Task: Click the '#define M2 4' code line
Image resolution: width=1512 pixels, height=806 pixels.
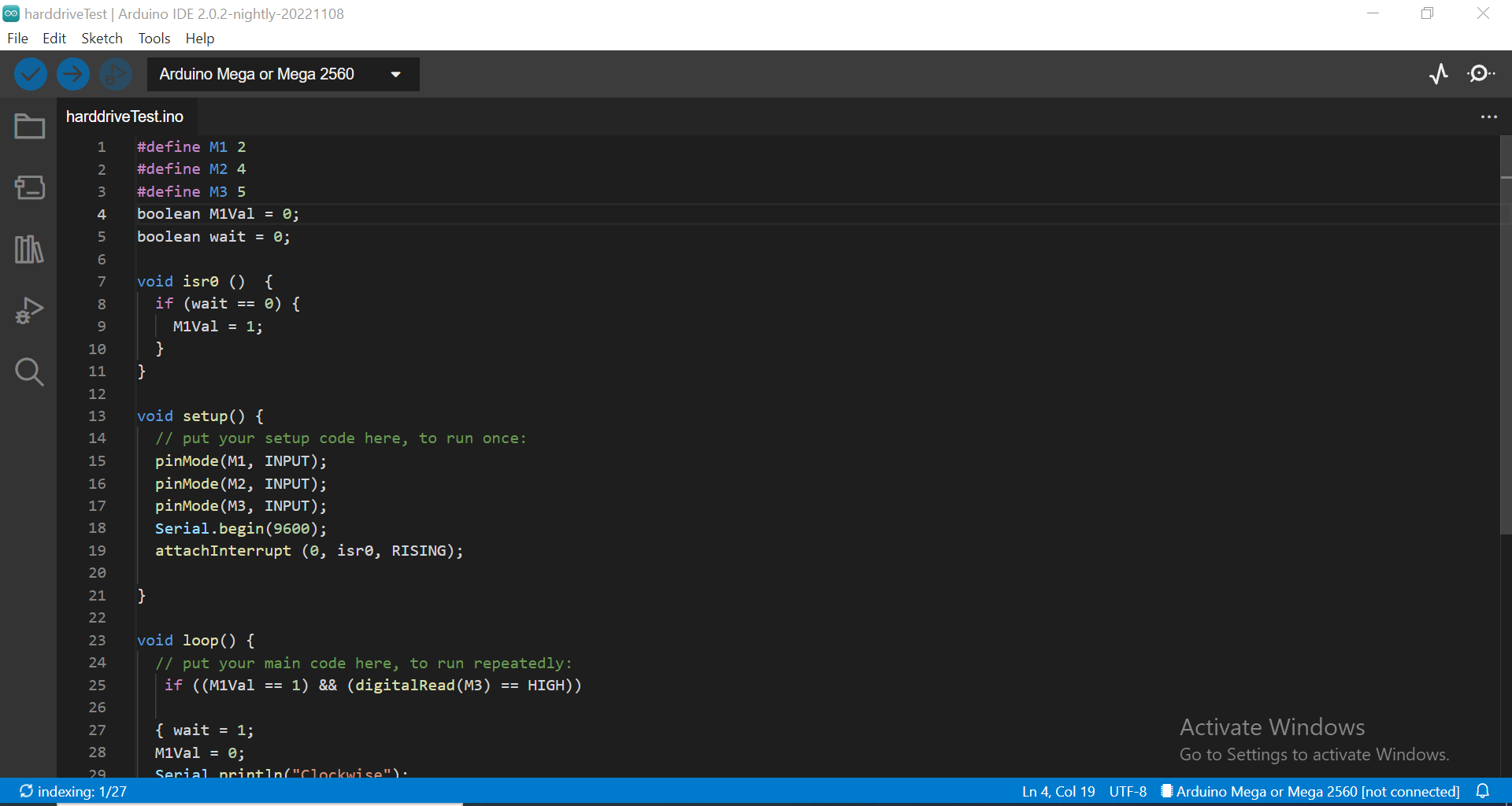Action: coord(191,168)
